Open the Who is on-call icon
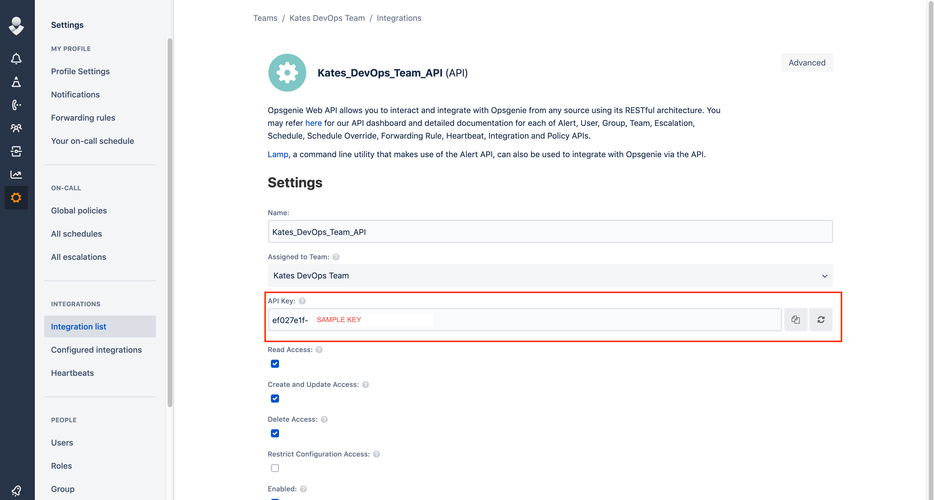Image resolution: width=934 pixels, height=500 pixels. pyautogui.click(x=16, y=105)
